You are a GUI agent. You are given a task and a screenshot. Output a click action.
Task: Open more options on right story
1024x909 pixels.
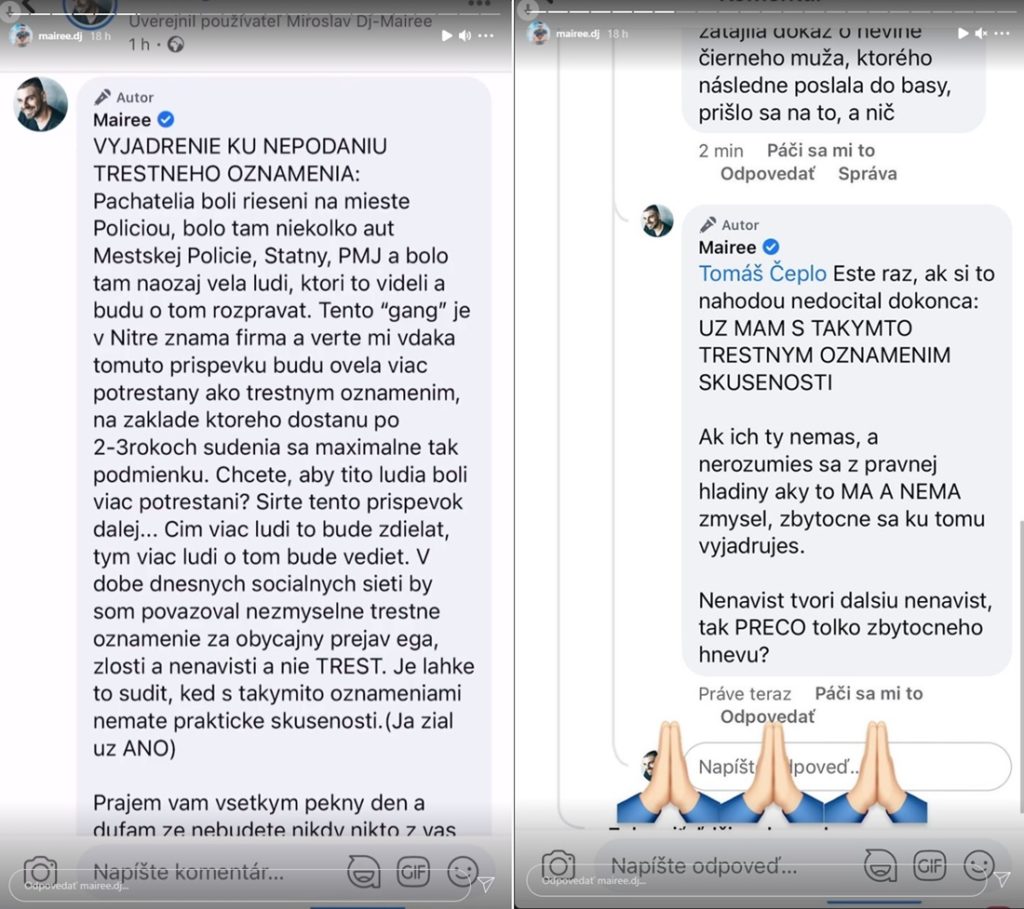(1002, 33)
